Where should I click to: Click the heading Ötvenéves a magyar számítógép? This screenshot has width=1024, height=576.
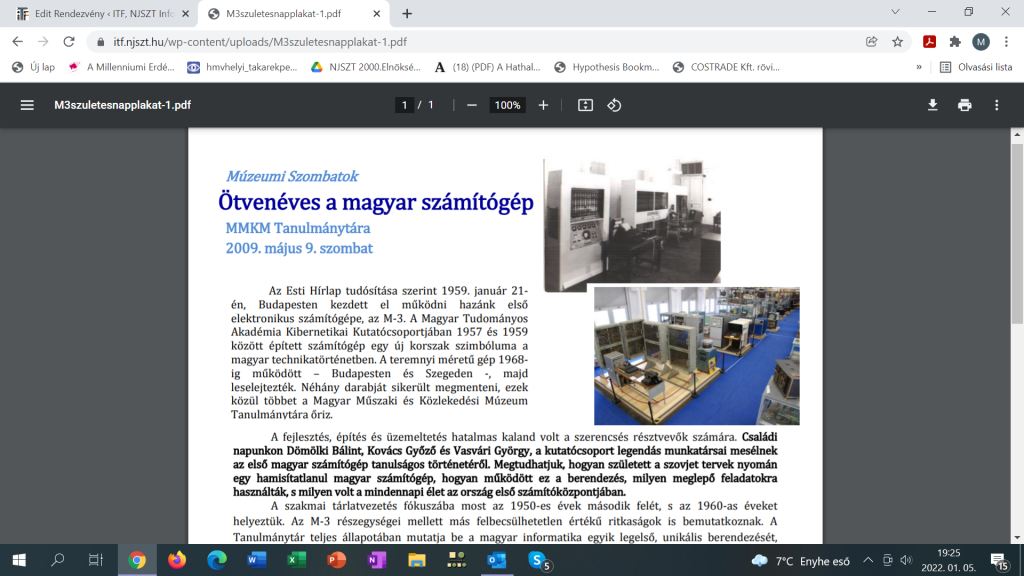coord(376,202)
